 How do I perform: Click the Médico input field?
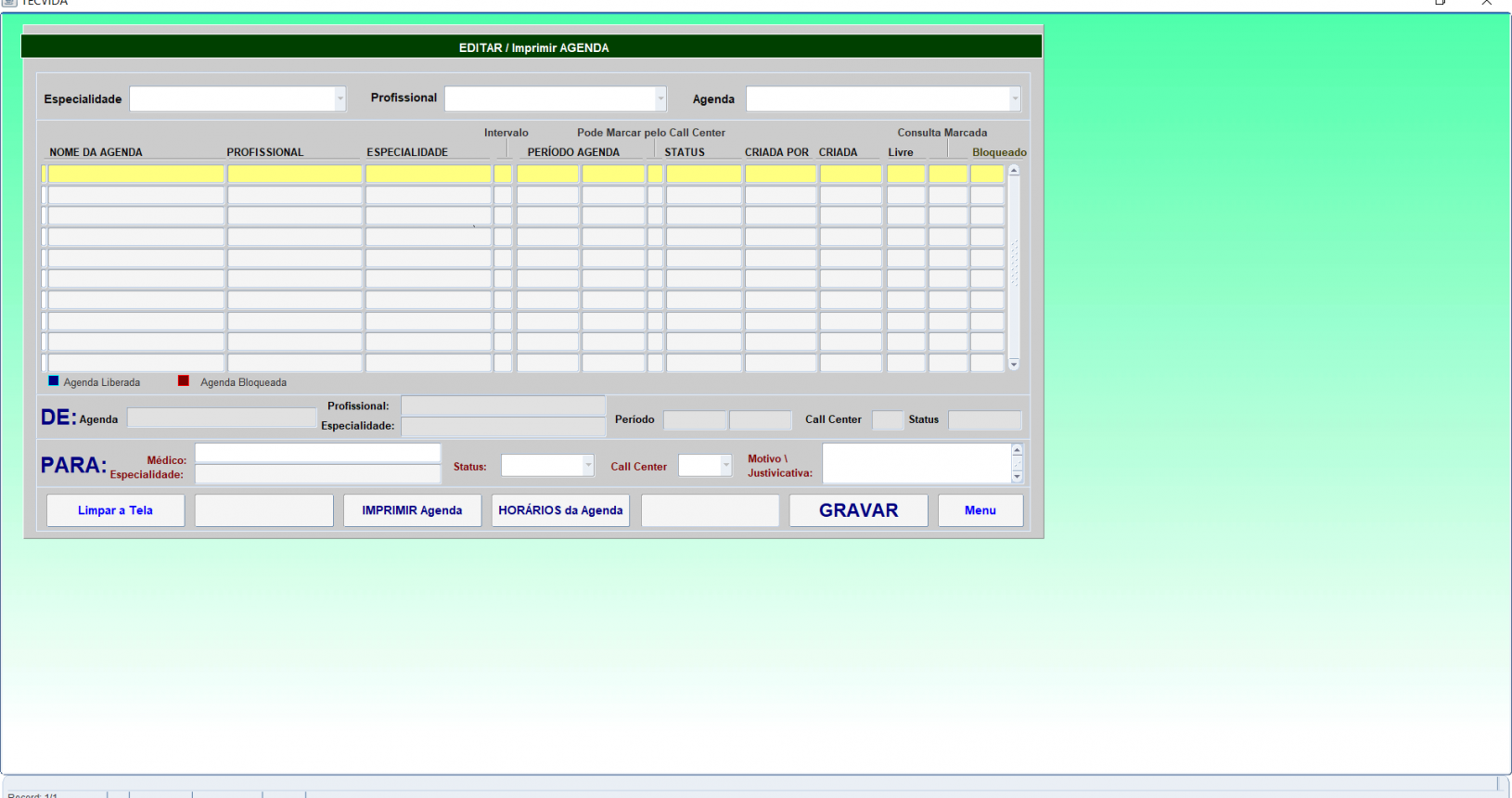coord(317,453)
